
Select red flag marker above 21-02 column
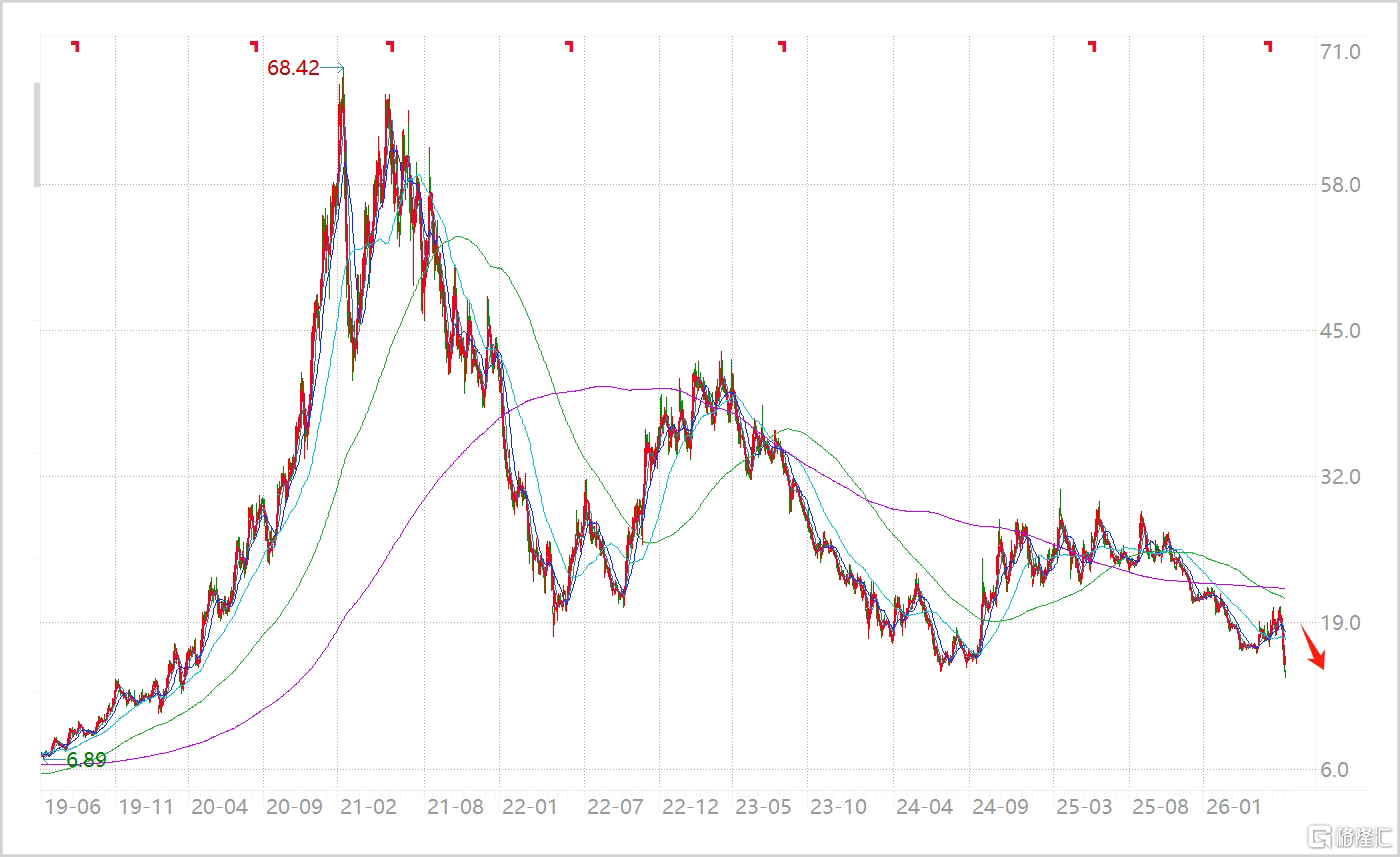coord(391,46)
